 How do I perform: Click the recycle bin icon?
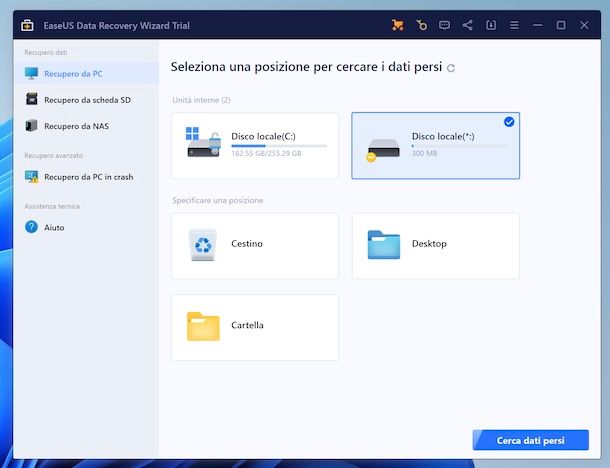203,244
